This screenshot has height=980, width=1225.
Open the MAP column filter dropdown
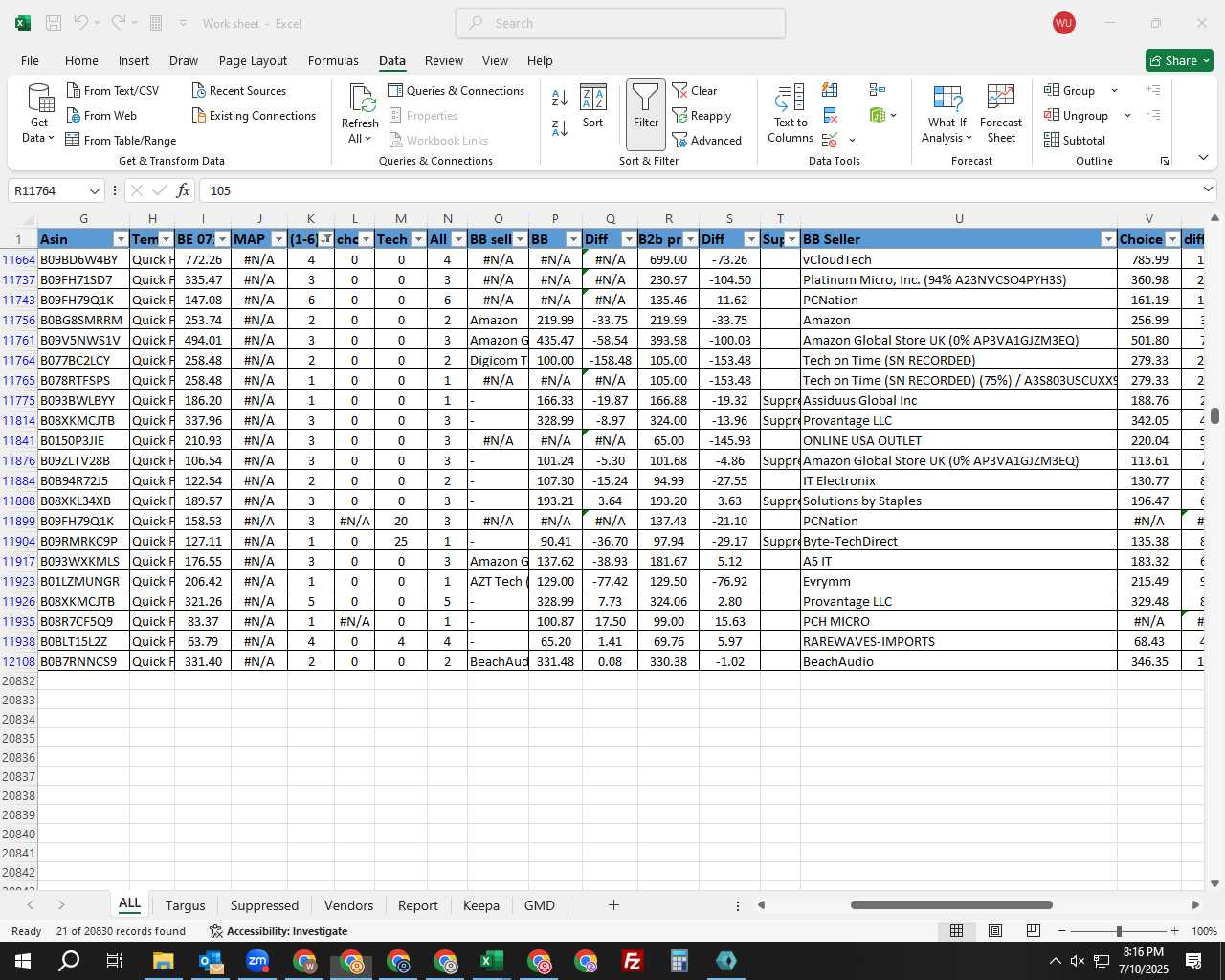point(278,239)
